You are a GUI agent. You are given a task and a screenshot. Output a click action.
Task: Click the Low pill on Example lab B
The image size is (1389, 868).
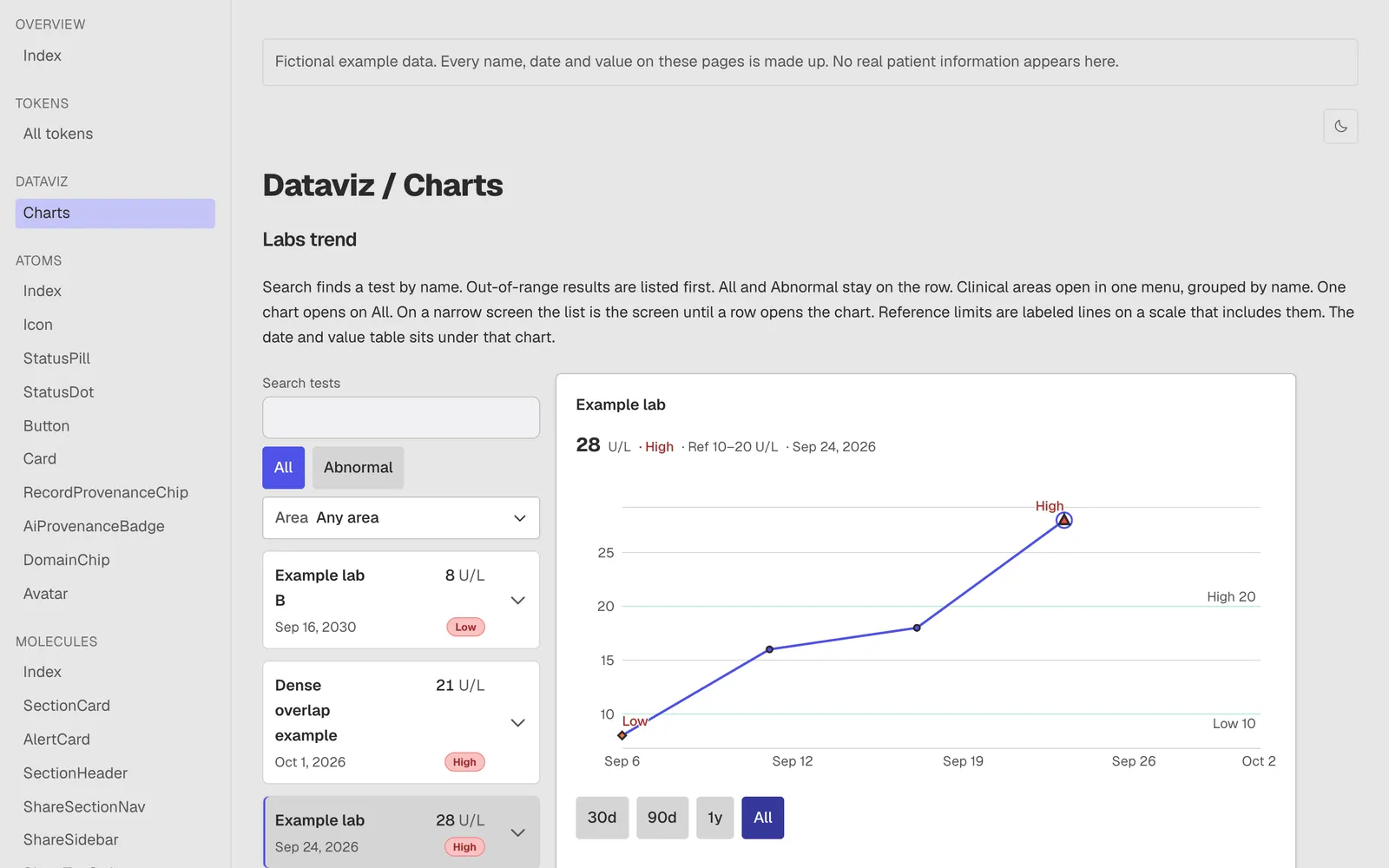(465, 628)
